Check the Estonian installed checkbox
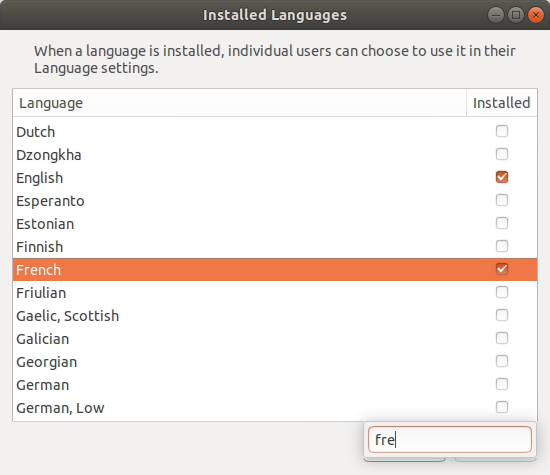550x475 pixels. [502, 223]
